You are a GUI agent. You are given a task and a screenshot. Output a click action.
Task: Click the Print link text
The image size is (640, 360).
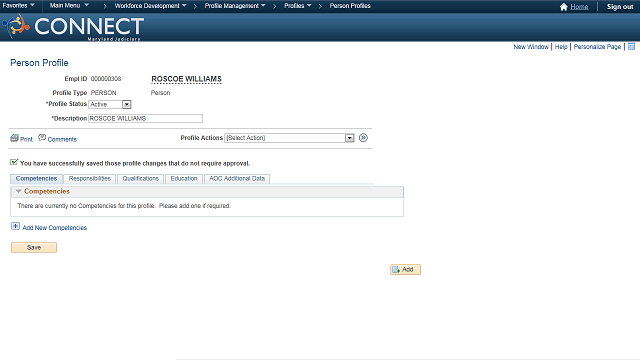pyautogui.click(x=26, y=139)
